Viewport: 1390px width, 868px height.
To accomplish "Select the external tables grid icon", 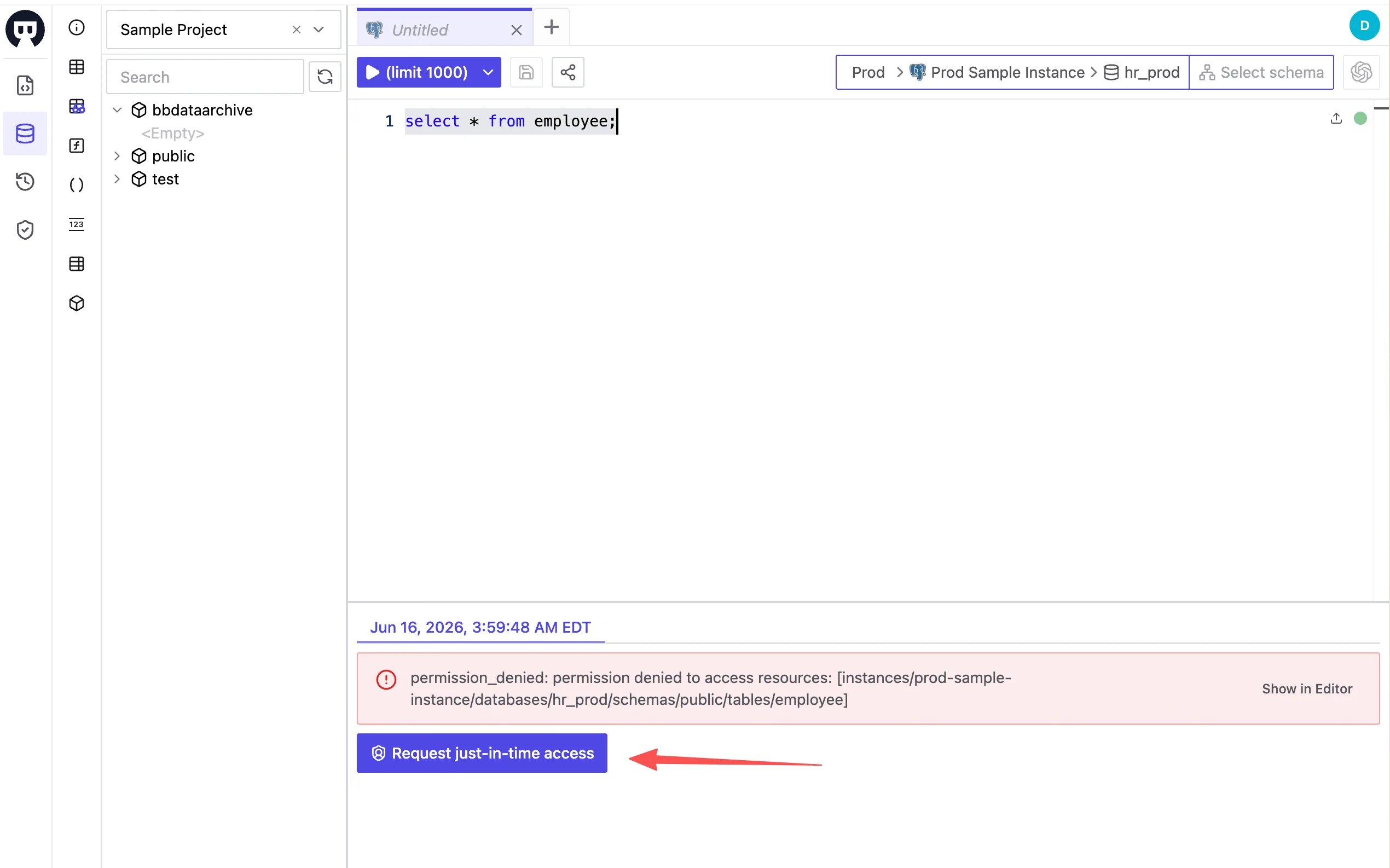I will pos(76,263).
